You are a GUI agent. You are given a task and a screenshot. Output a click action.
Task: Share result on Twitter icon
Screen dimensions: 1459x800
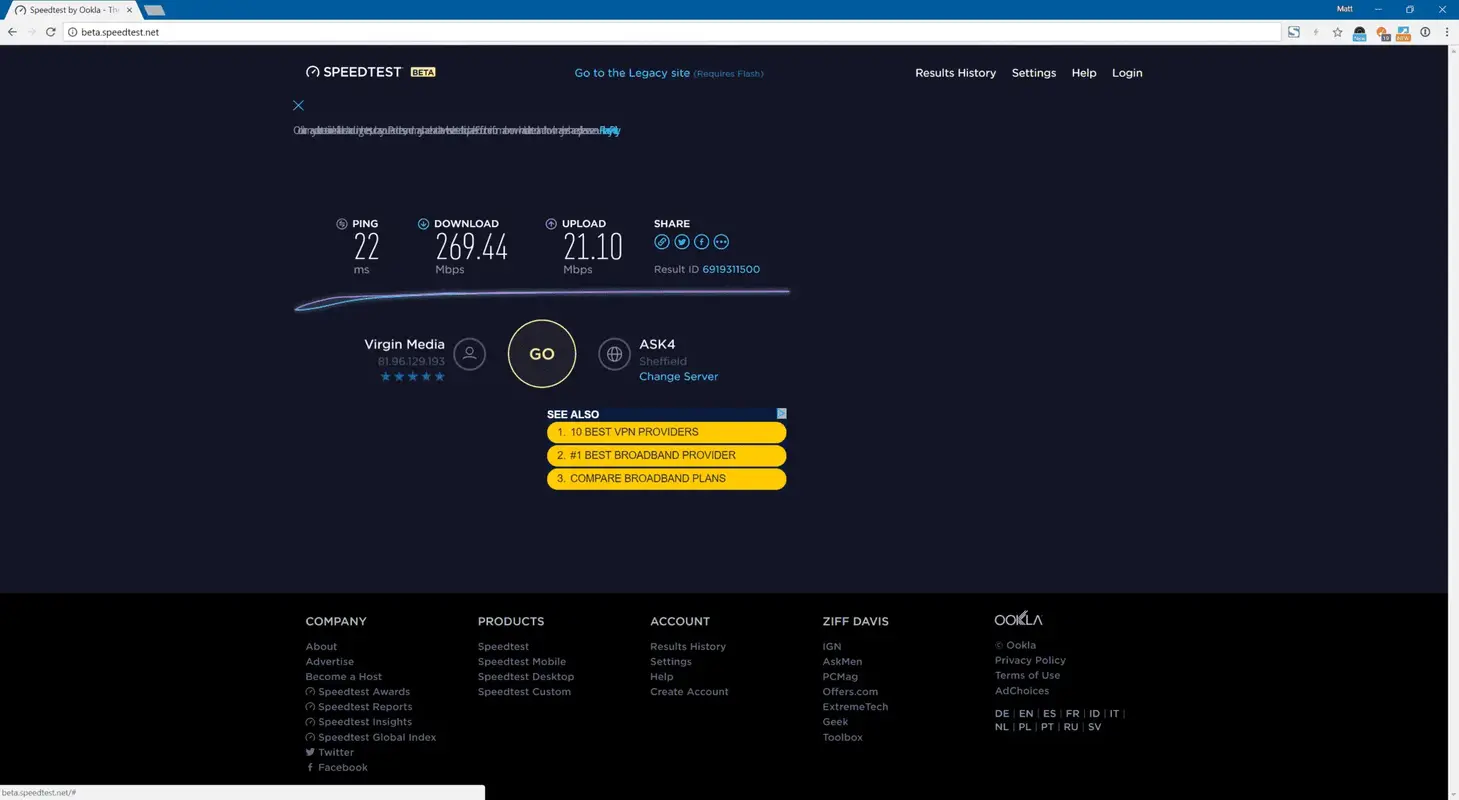(682, 242)
